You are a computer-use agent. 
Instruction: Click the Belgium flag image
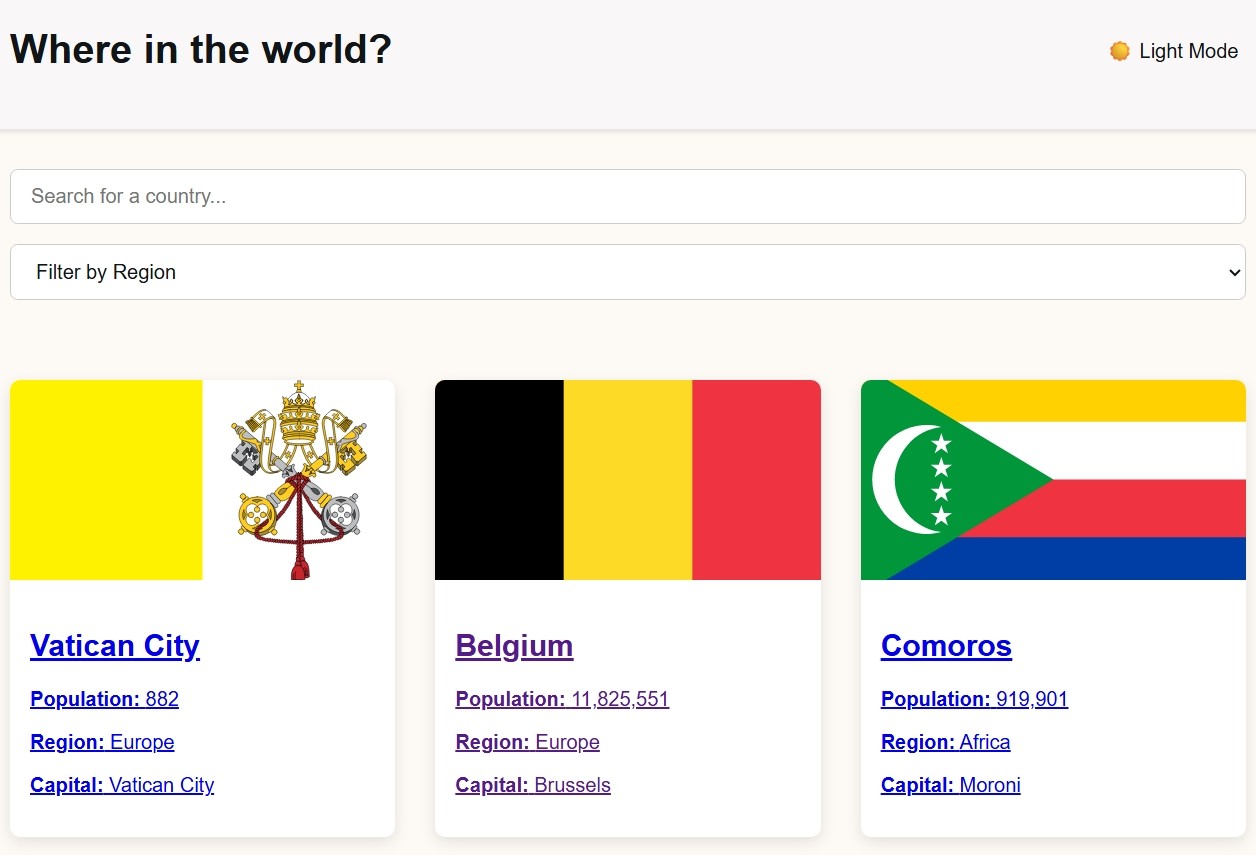627,480
